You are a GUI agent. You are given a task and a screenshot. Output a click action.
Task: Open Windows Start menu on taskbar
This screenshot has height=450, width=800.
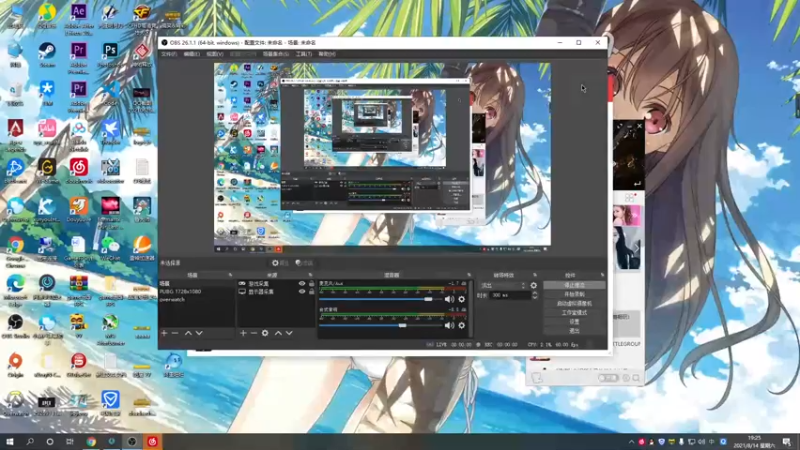[x=10, y=442]
